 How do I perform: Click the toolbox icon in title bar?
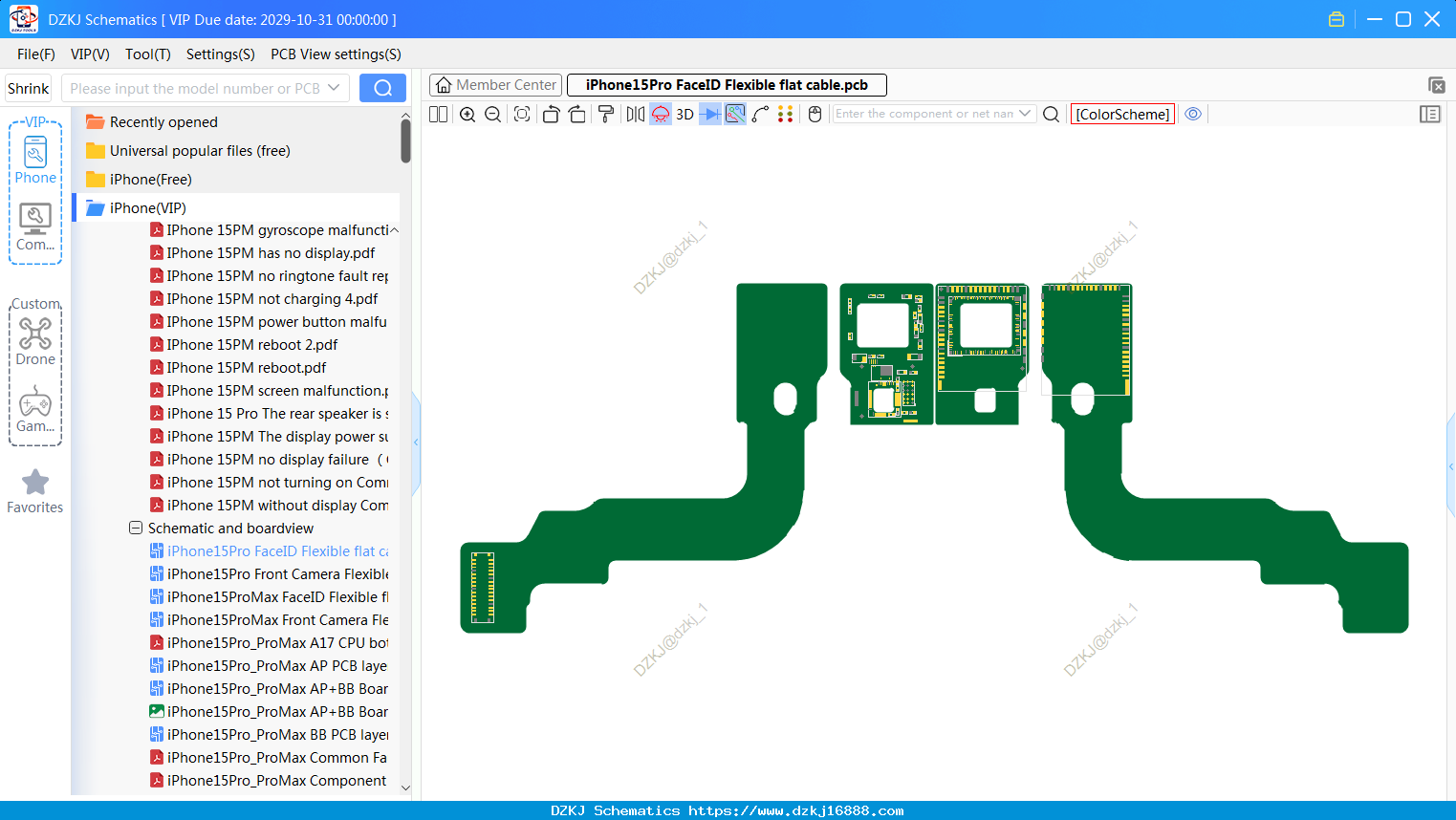pos(1336,19)
